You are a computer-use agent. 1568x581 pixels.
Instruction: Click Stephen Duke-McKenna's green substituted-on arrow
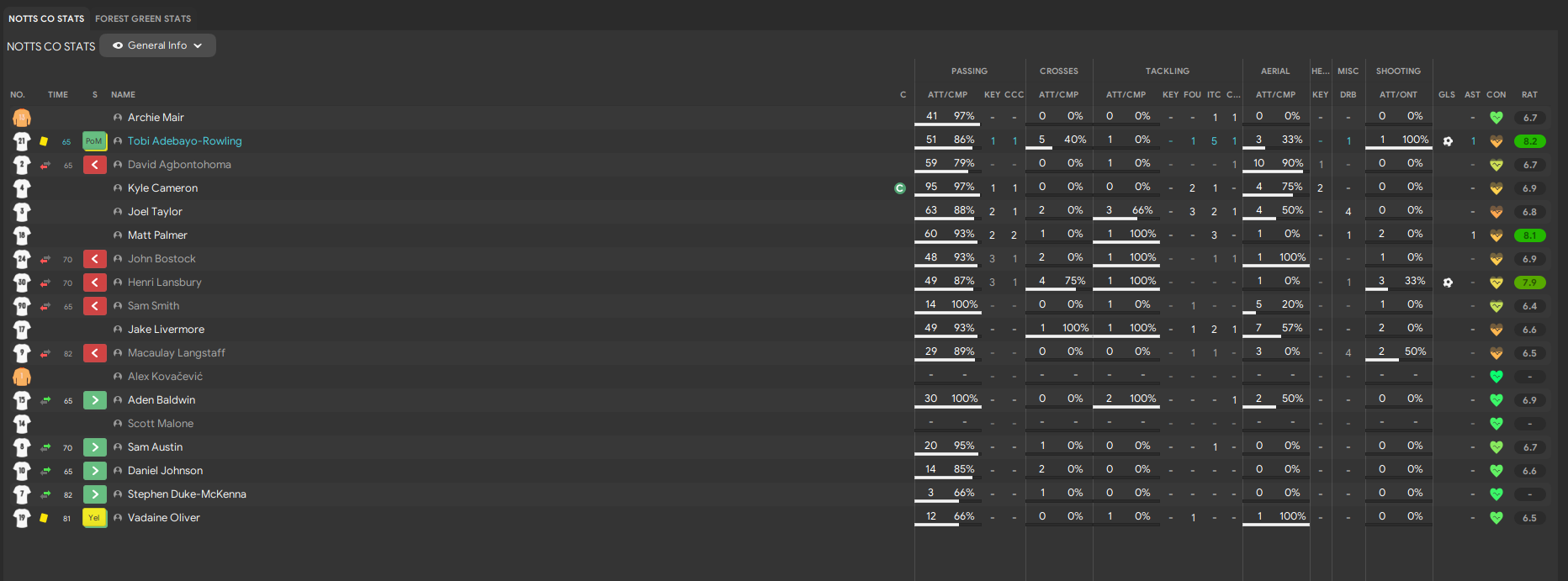tap(94, 494)
